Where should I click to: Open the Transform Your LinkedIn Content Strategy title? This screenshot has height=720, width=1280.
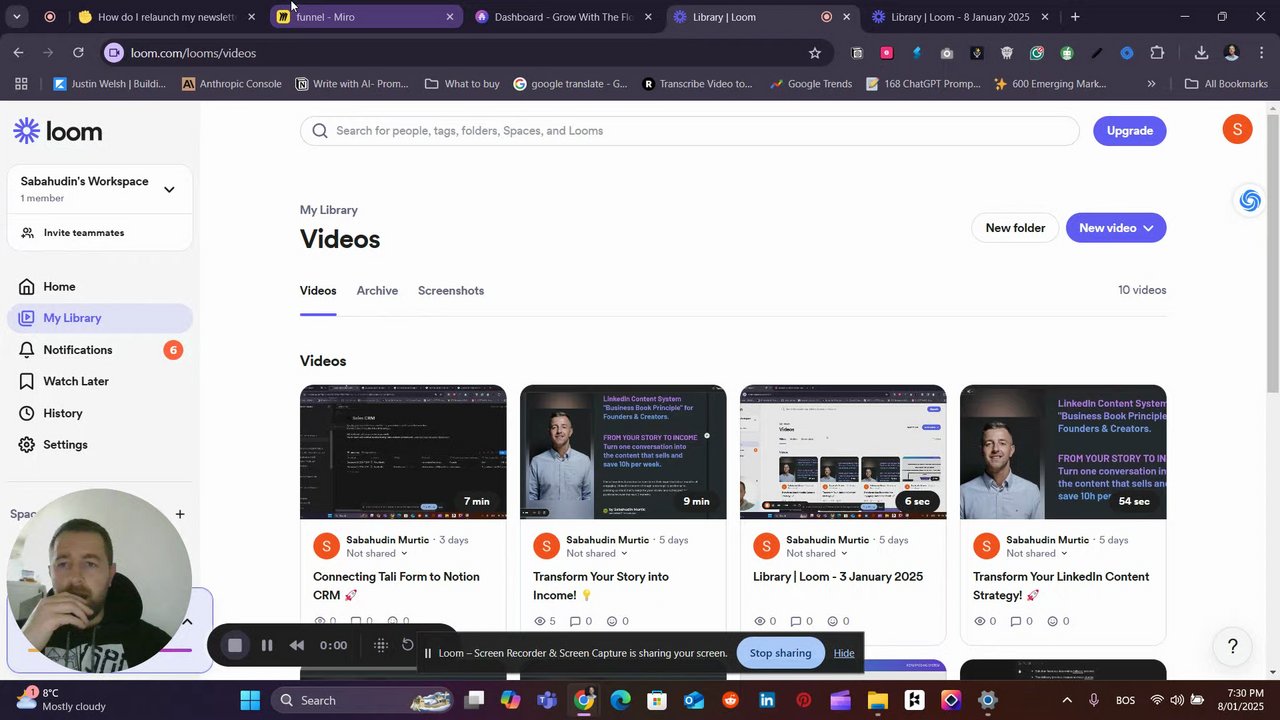click(x=1061, y=586)
